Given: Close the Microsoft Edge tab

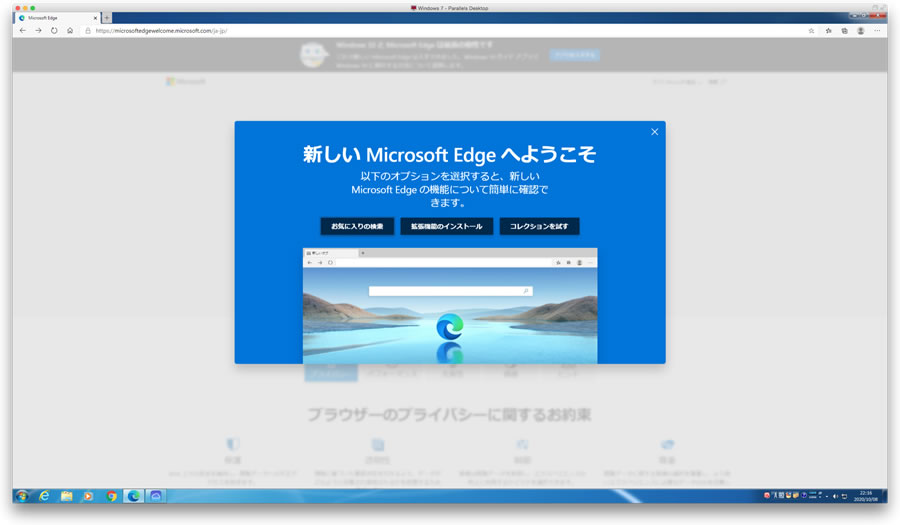Looking at the screenshot, I should 95,18.
